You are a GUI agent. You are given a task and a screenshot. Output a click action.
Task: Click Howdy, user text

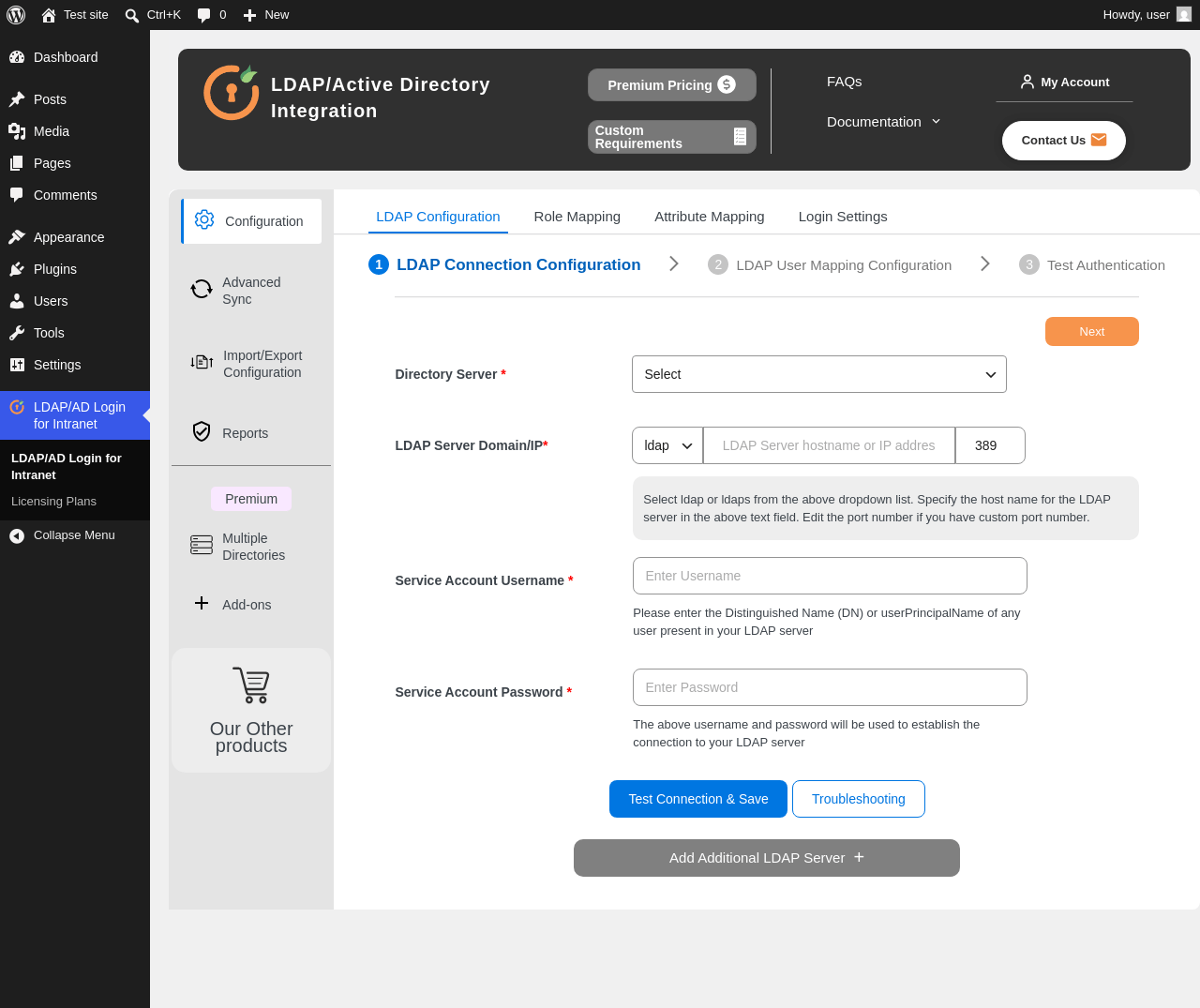pyautogui.click(x=1136, y=15)
